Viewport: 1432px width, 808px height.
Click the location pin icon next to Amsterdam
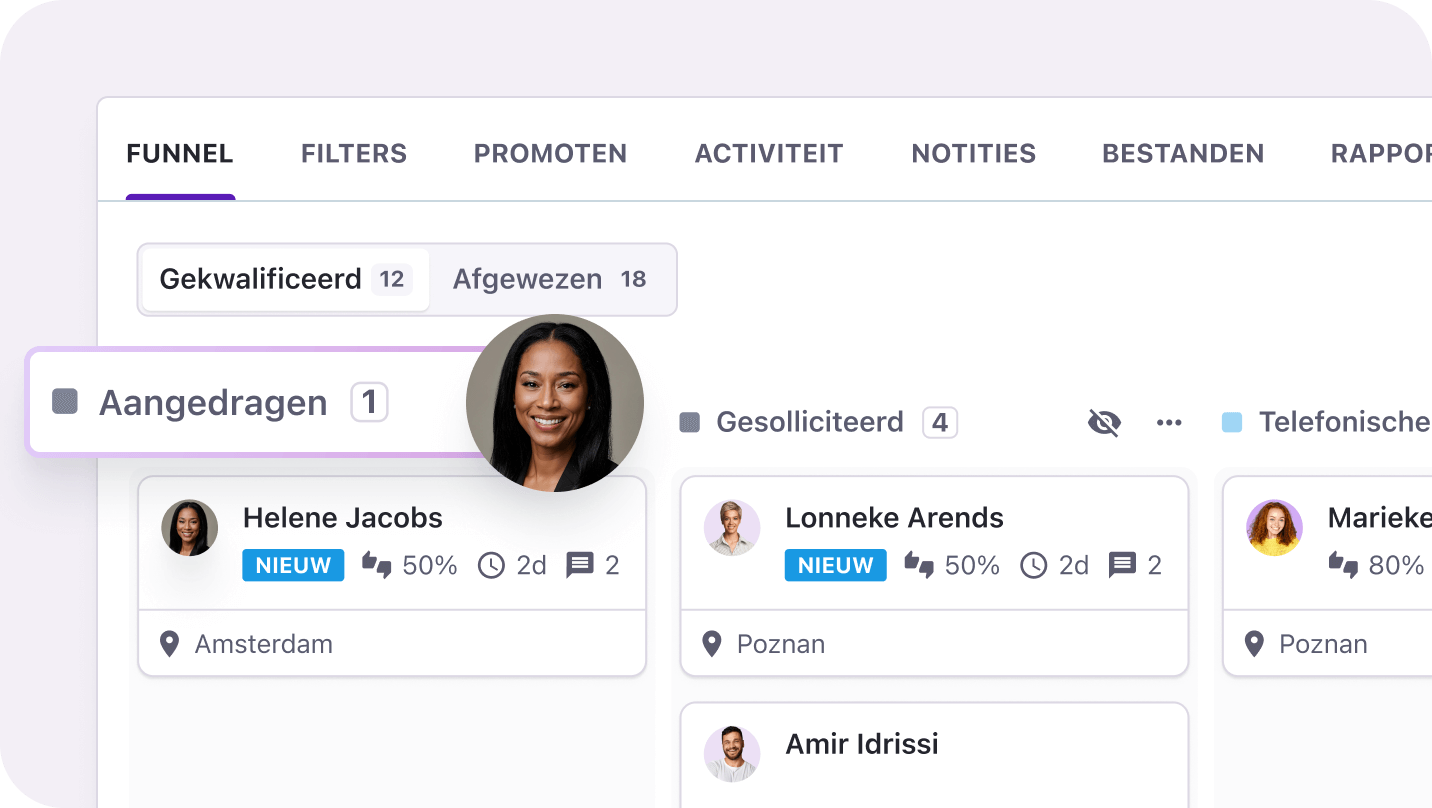[169, 644]
